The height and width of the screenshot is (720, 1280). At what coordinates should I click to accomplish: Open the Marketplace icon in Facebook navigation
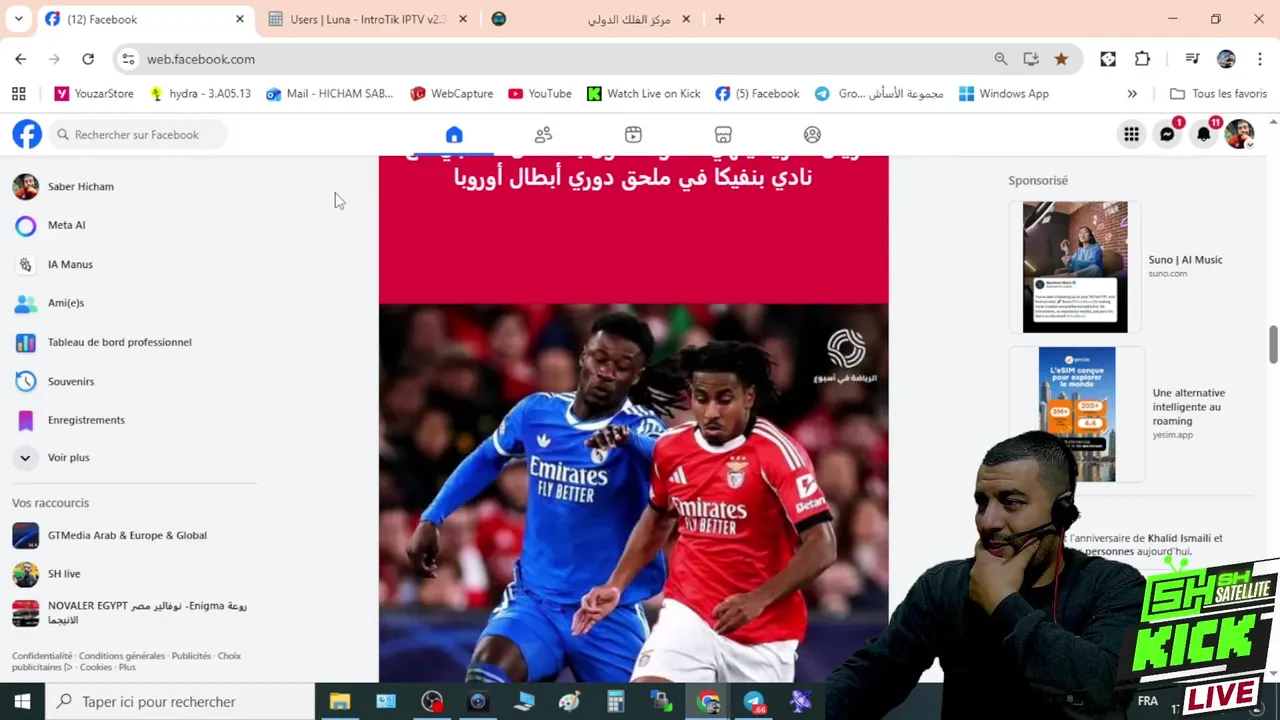[x=723, y=135]
